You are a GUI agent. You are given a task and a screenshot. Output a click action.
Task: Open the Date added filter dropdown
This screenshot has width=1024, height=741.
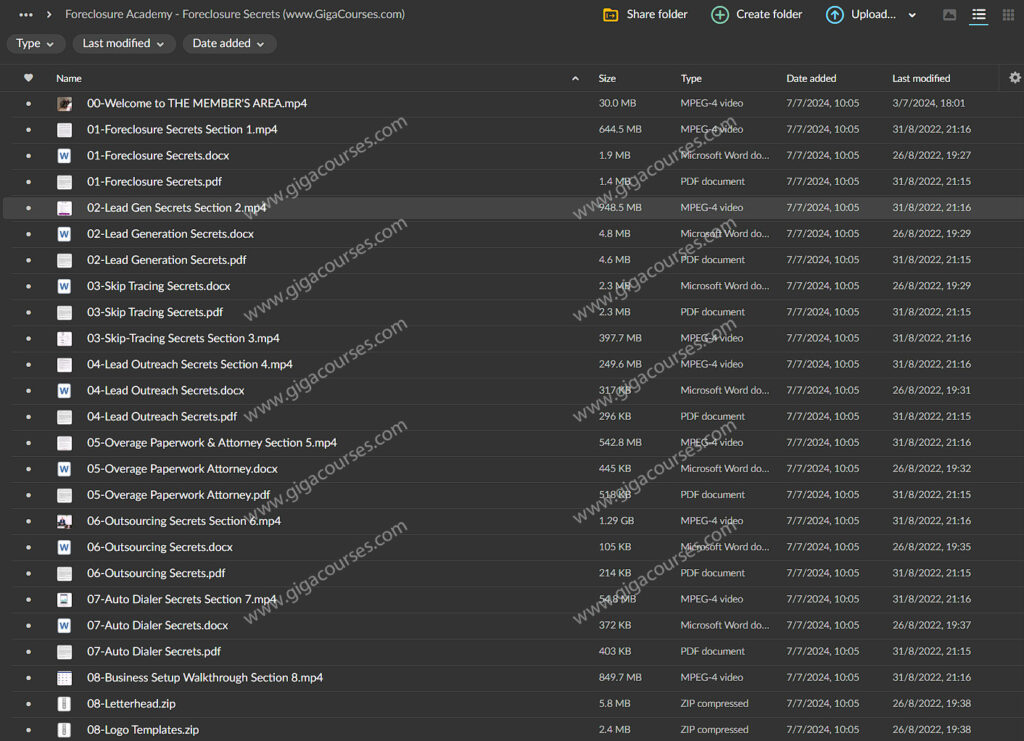[229, 43]
